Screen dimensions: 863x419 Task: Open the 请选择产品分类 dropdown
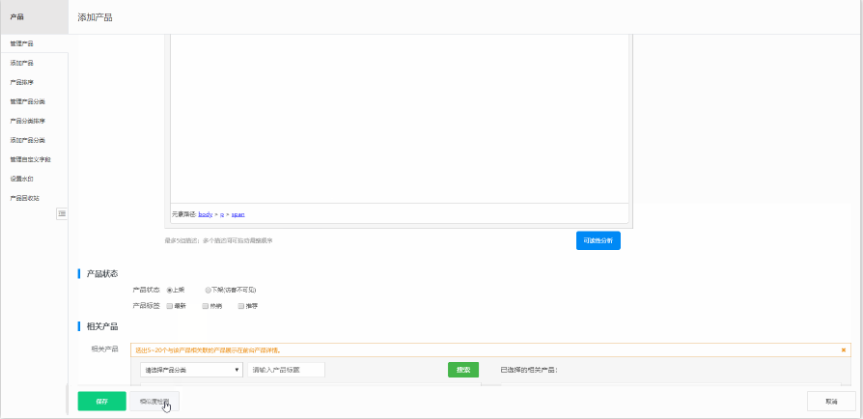(190, 369)
